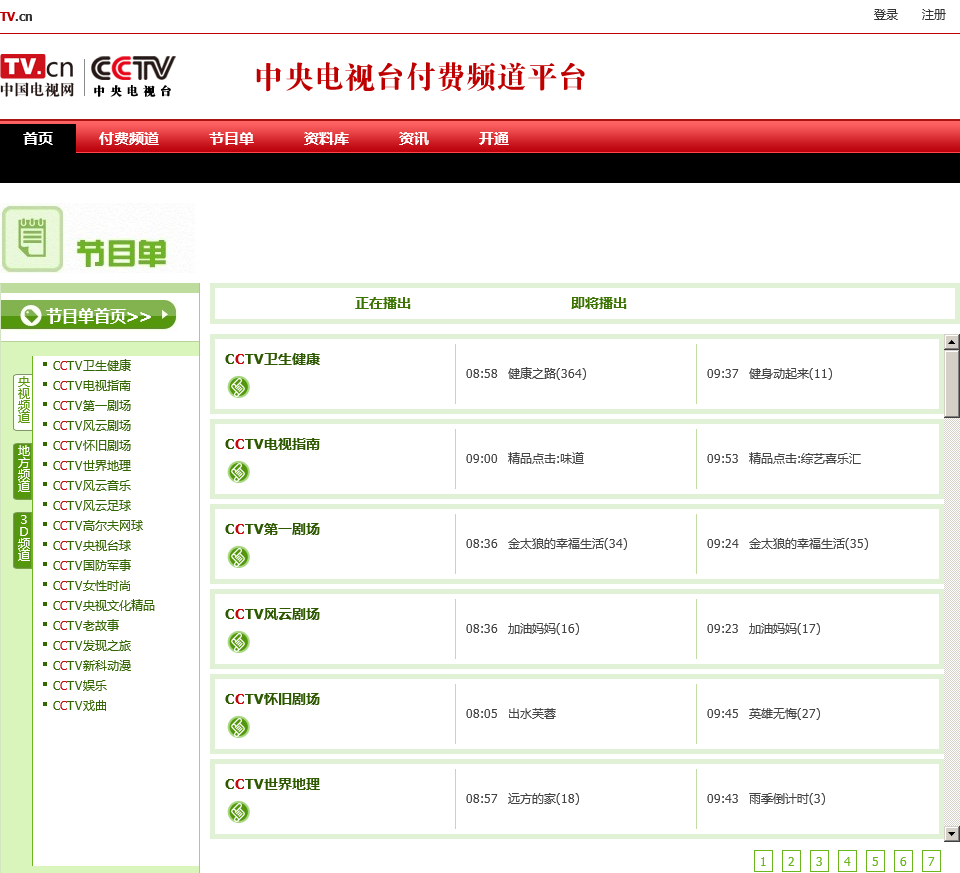Click CCTV卫生健康 channel title in schedule
Viewport: 960px width, 873px height.
[272, 359]
